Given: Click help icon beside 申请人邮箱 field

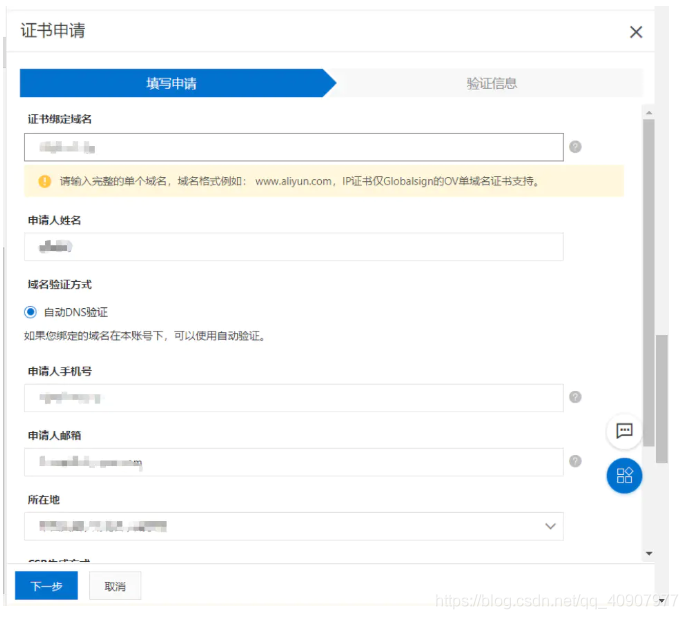Looking at the screenshot, I should [x=575, y=461].
